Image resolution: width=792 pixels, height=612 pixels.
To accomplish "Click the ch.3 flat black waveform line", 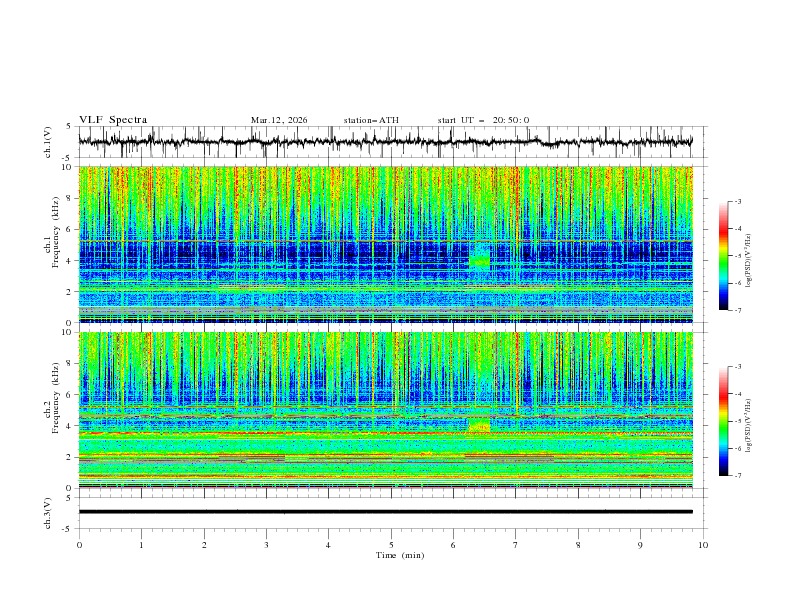I will tap(385, 512).
